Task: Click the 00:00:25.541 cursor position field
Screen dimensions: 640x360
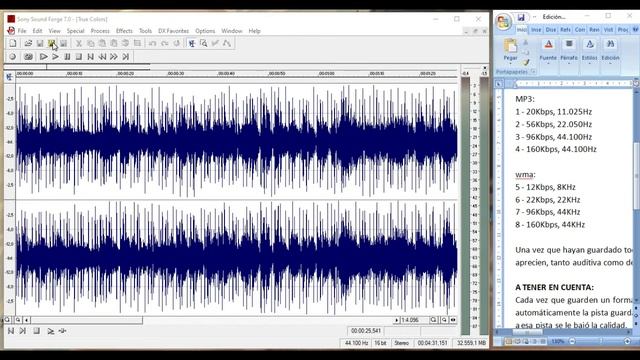Action: click(x=366, y=331)
